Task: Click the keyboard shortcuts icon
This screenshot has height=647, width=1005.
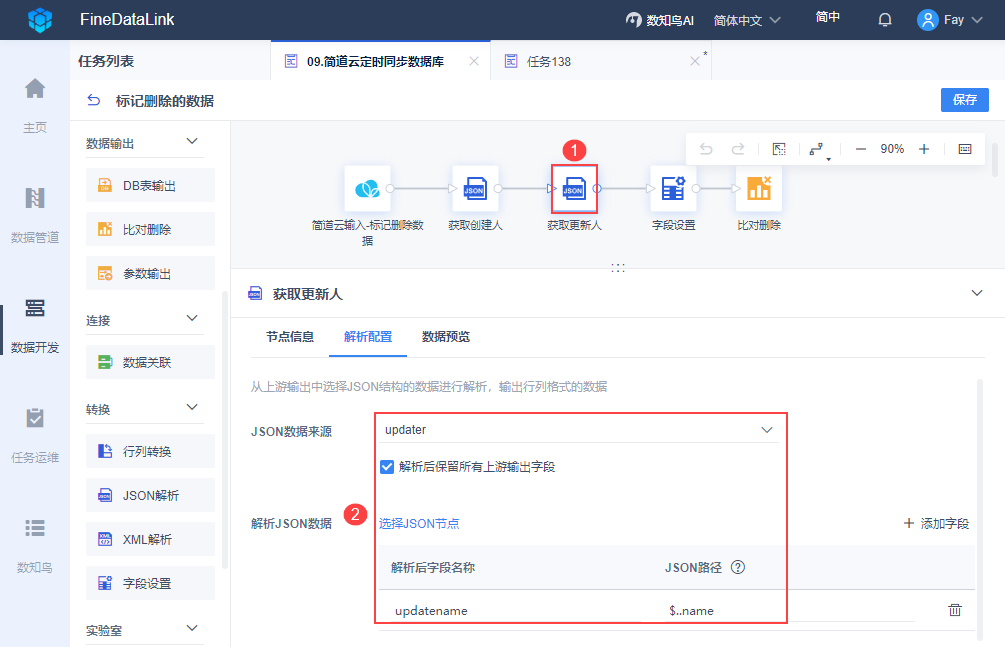Action: point(965,149)
